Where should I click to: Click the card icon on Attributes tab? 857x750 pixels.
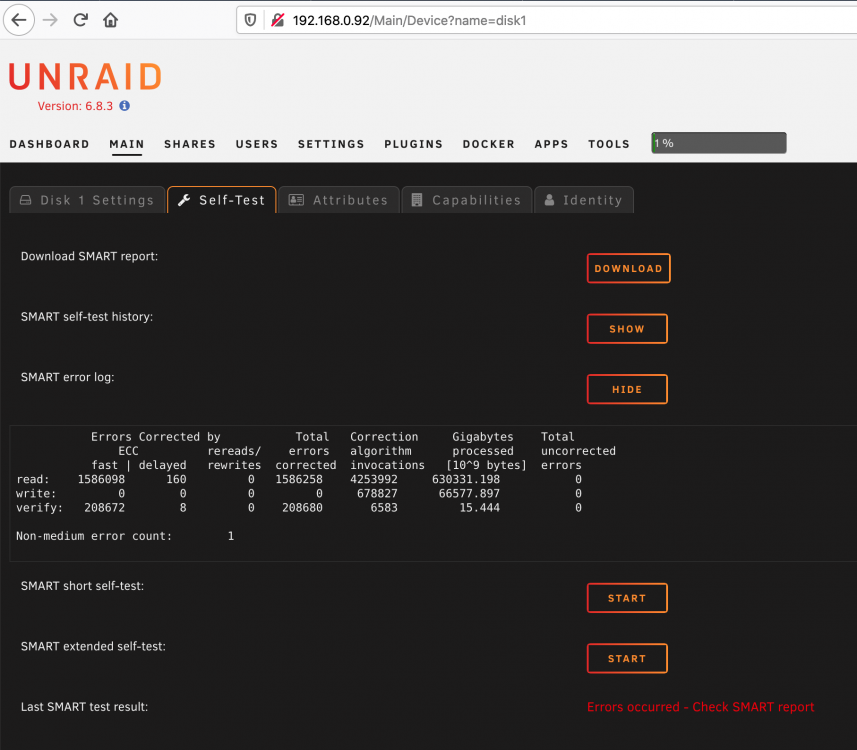tap(296, 200)
